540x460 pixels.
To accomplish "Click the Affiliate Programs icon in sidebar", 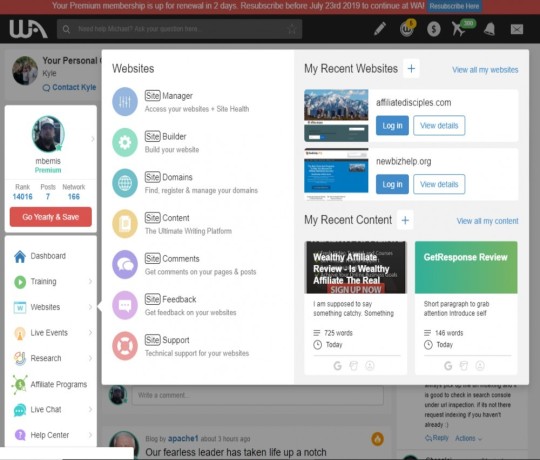I will 20,384.
